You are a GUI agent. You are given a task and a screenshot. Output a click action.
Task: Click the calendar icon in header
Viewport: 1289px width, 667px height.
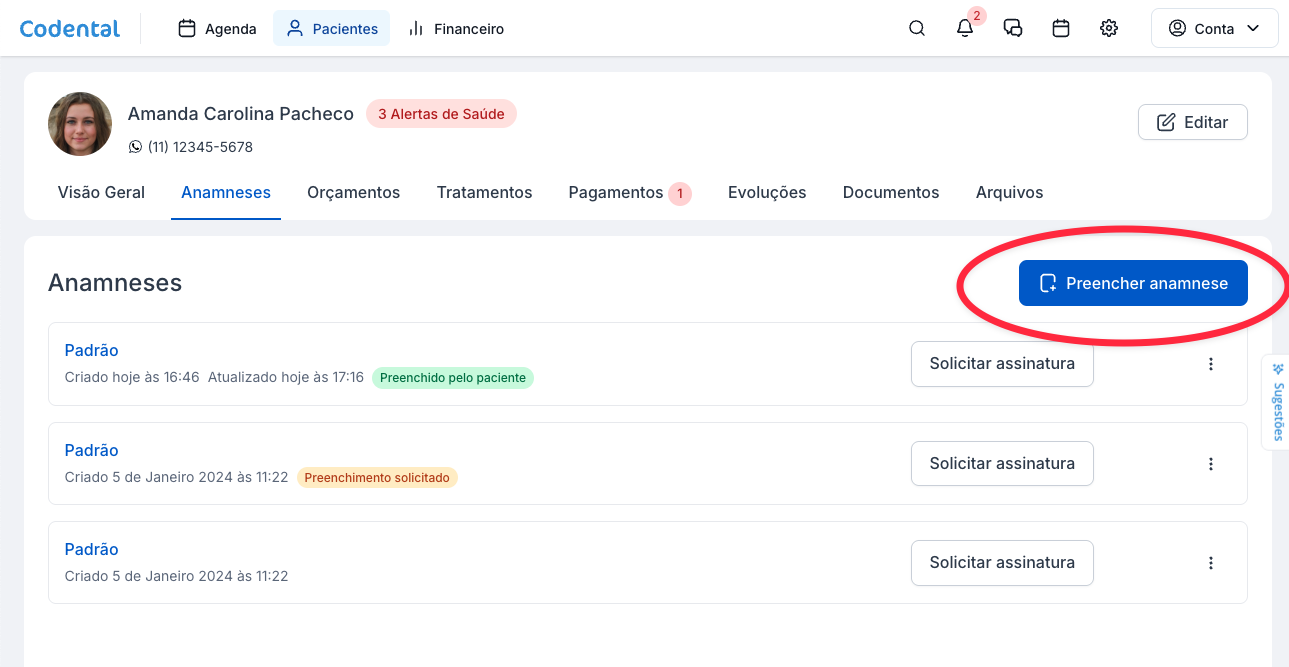tap(1061, 28)
